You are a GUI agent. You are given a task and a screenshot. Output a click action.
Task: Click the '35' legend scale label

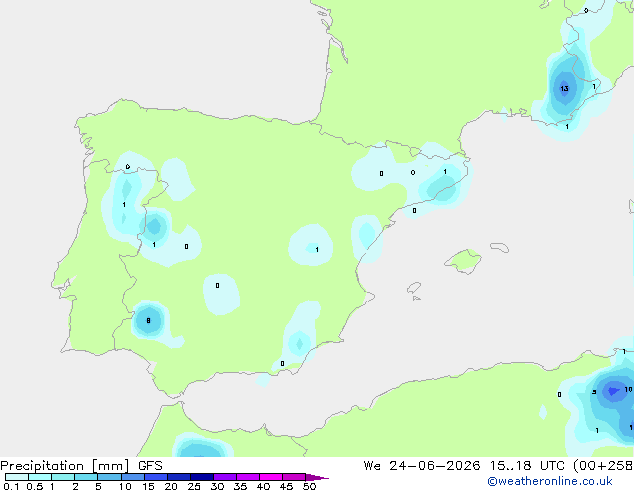coord(240,486)
